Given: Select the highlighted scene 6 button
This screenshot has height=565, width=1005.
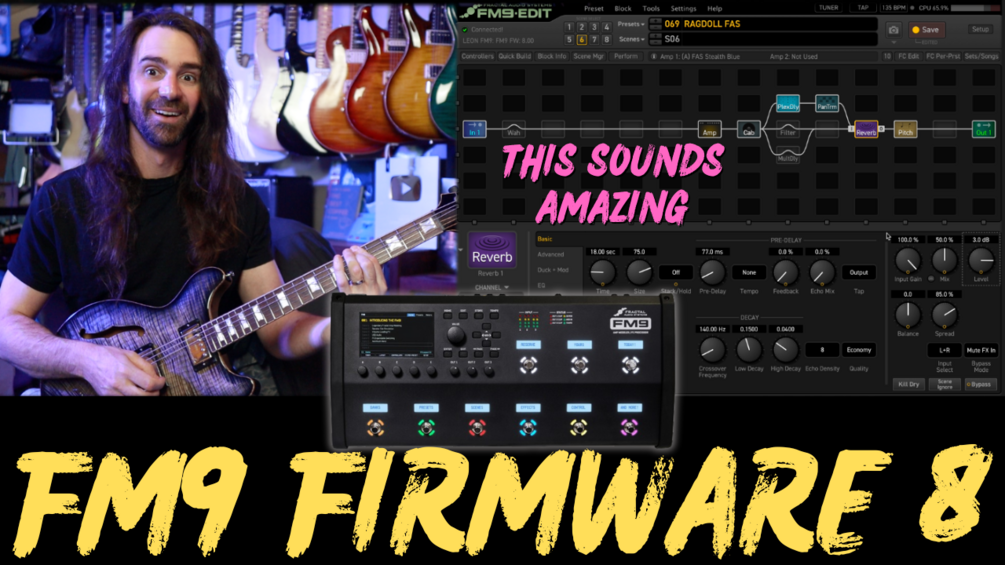Looking at the screenshot, I should (581, 40).
